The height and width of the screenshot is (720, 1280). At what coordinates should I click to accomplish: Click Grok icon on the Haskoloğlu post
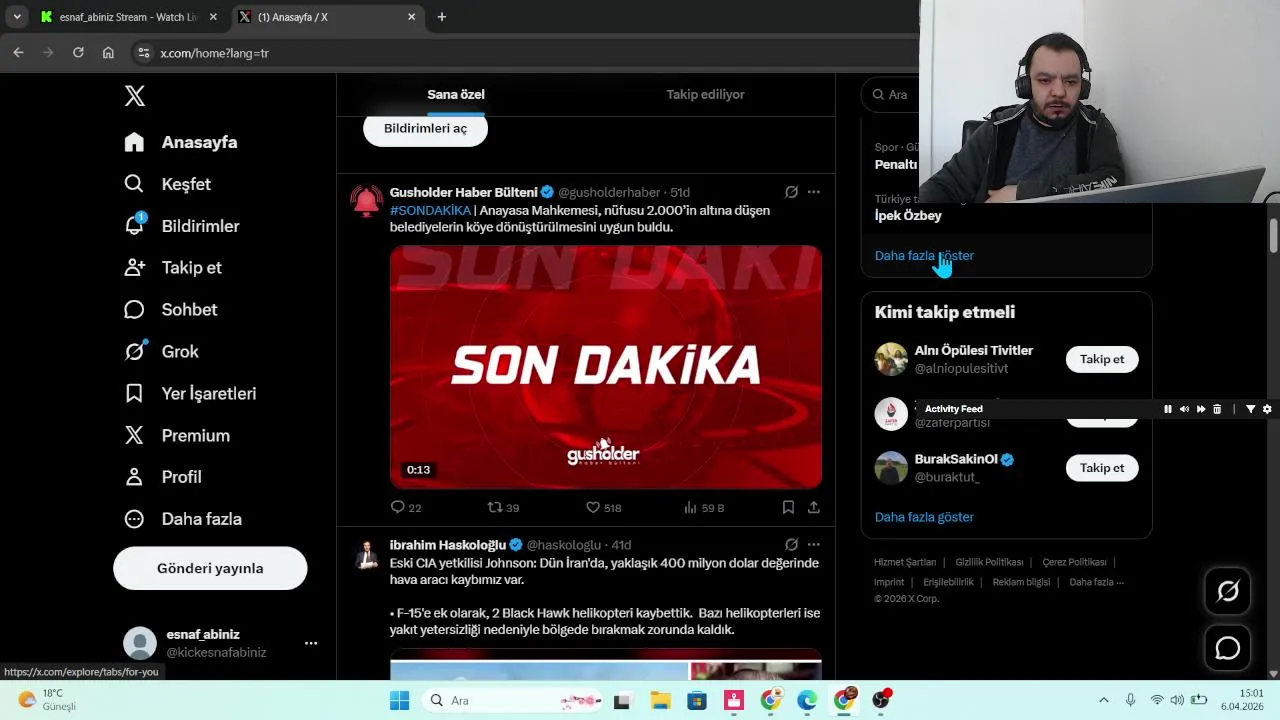791,545
